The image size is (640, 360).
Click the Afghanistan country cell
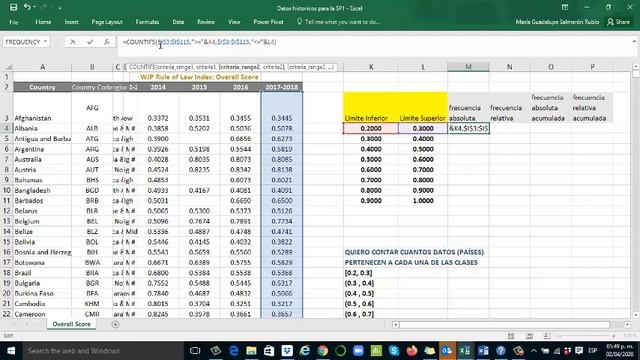[42, 108]
